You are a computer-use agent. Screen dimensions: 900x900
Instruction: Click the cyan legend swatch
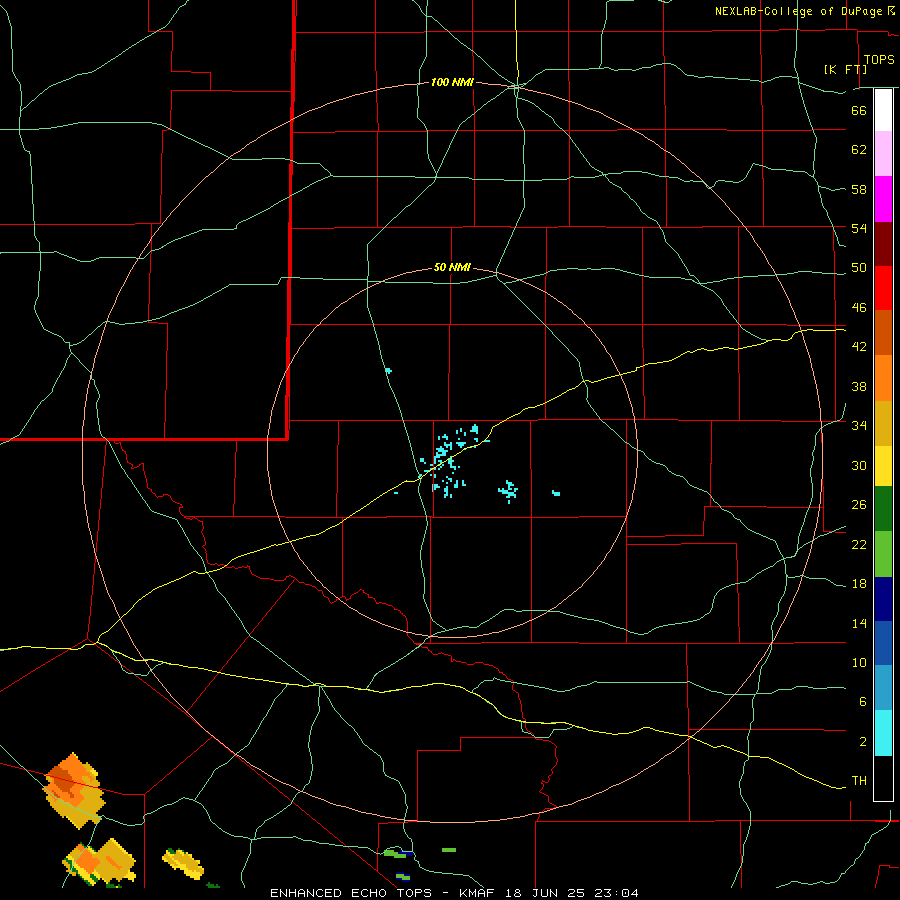click(x=883, y=733)
